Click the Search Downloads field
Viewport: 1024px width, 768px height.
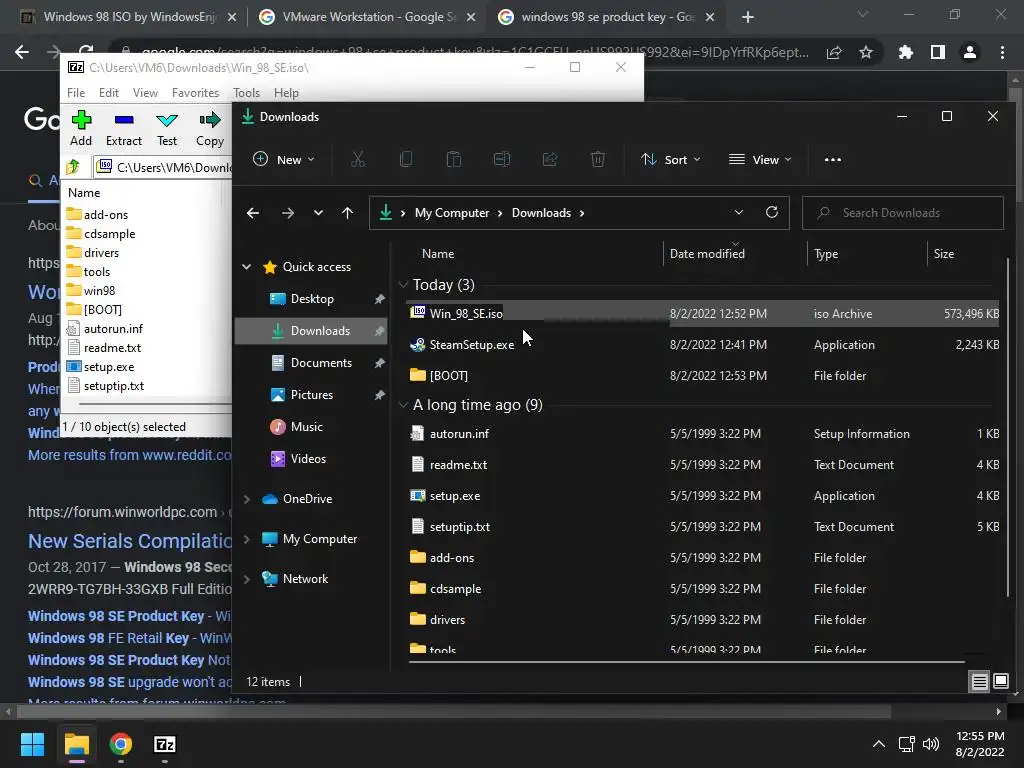coord(903,213)
